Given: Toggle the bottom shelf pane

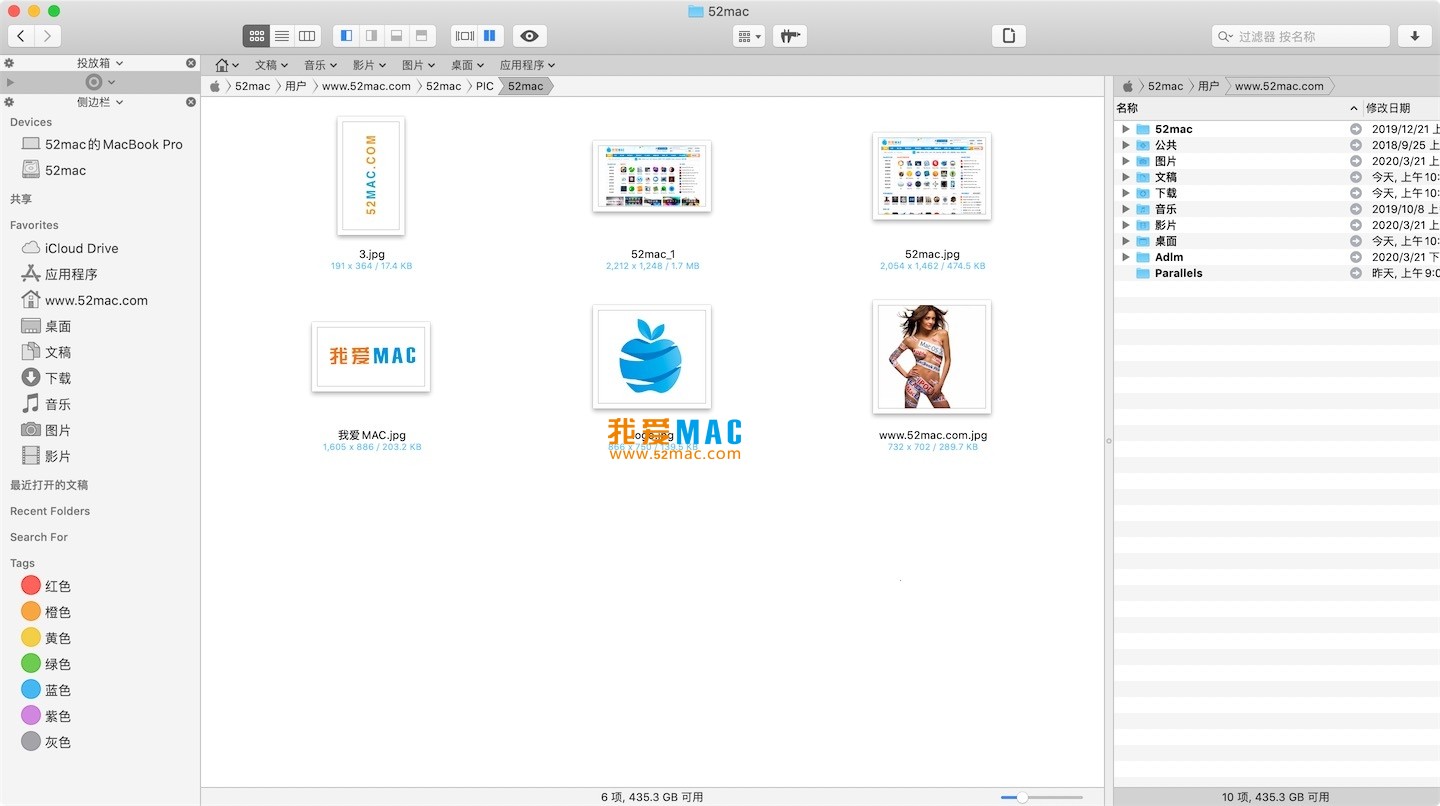Looking at the screenshot, I should click(396, 36).
